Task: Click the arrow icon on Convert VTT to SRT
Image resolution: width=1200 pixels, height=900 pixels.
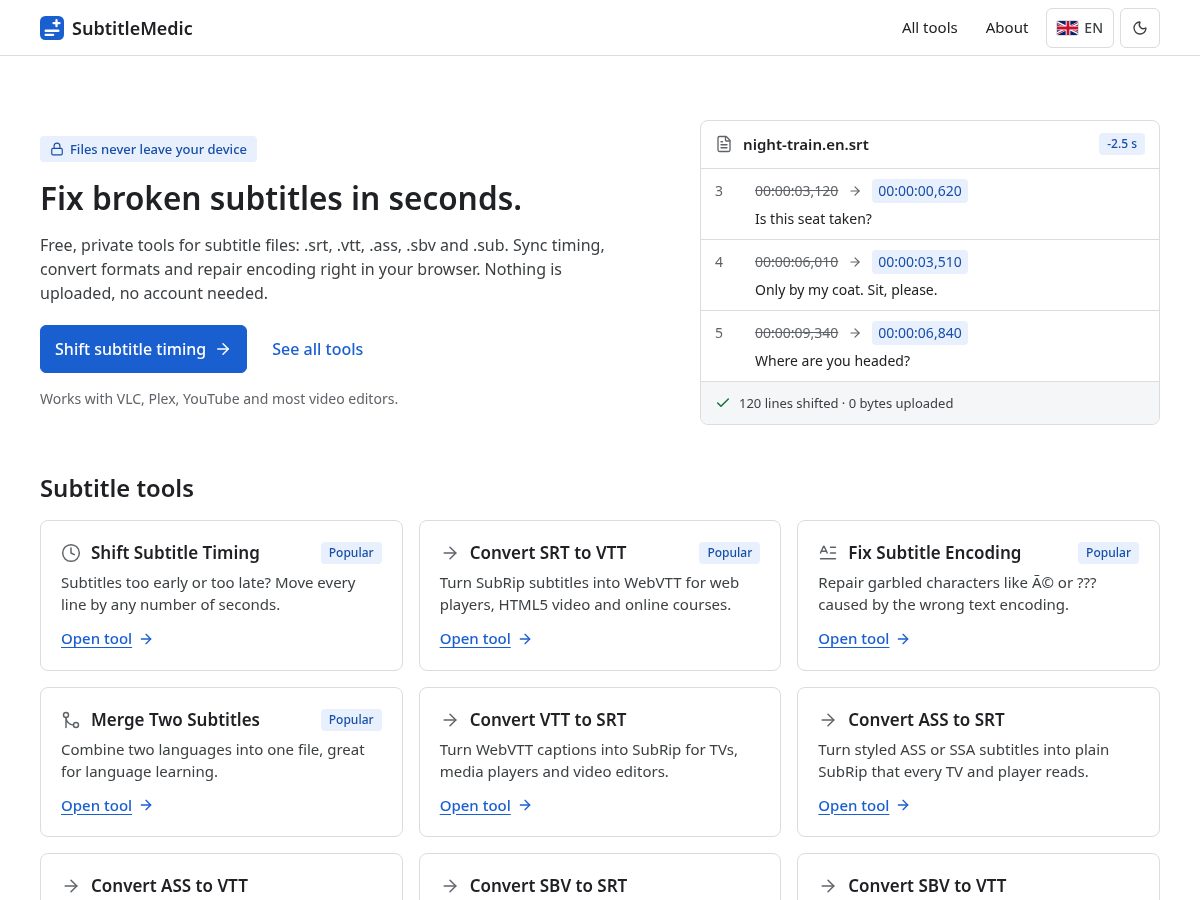Action: [450, 720]
